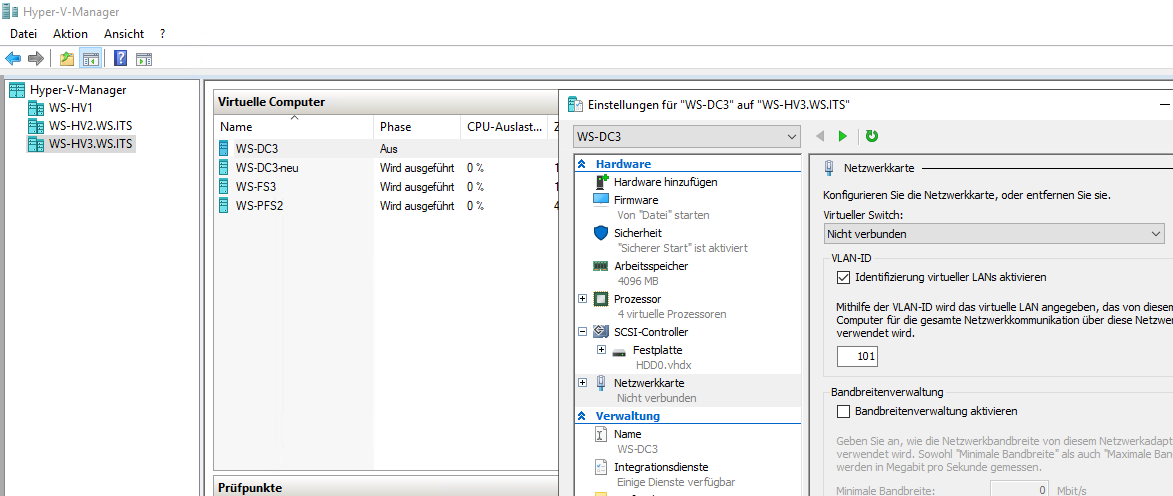This screenshot has height=496, width=1173.
Task: Enable Bandbreitenverwaltung aktivieren checkbox
Action: click(x=844, y=411)
